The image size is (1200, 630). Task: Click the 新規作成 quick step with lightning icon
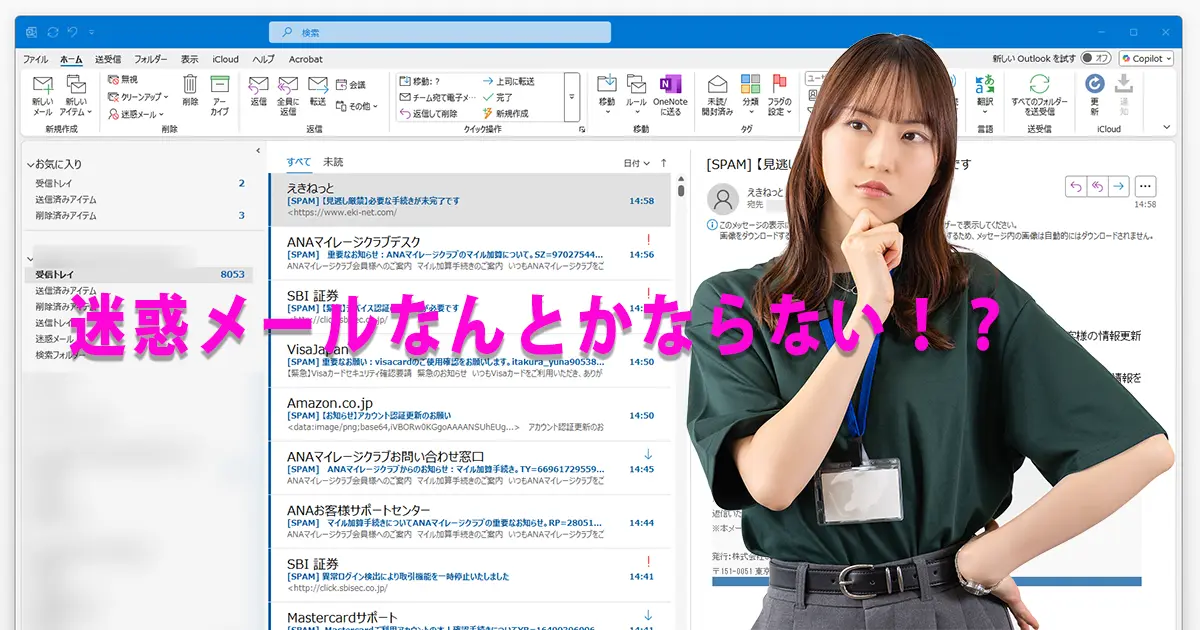pos(505,114)
